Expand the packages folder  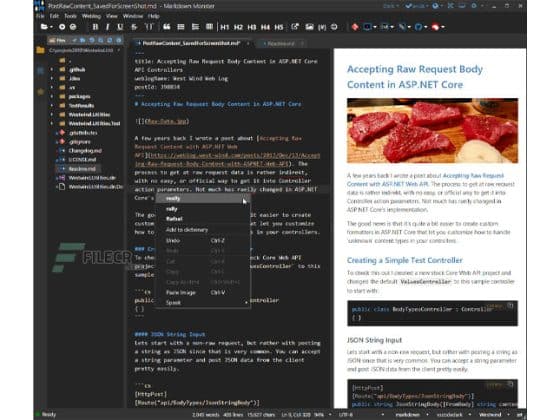tap(52, 96)
